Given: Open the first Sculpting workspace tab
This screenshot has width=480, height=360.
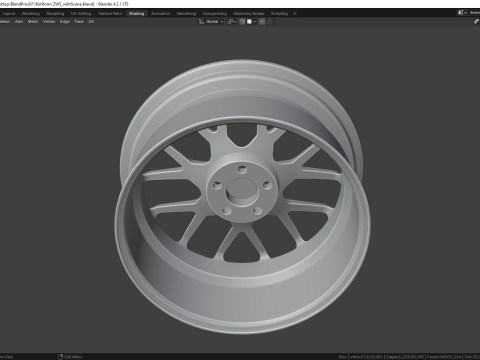Looking at the screenshot, I should 55,14.
